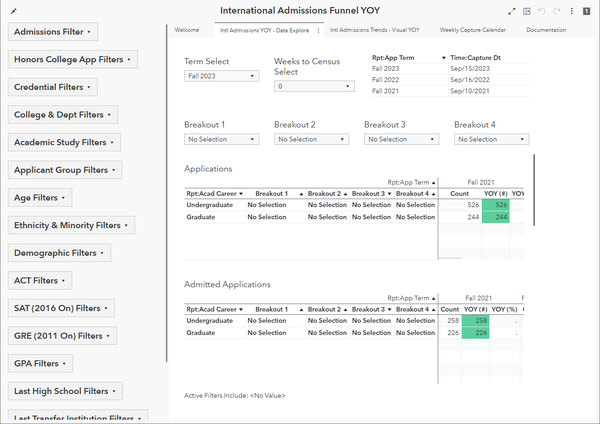Sort Admitted Applications Breakout 1 column

(x=301, y=310)
